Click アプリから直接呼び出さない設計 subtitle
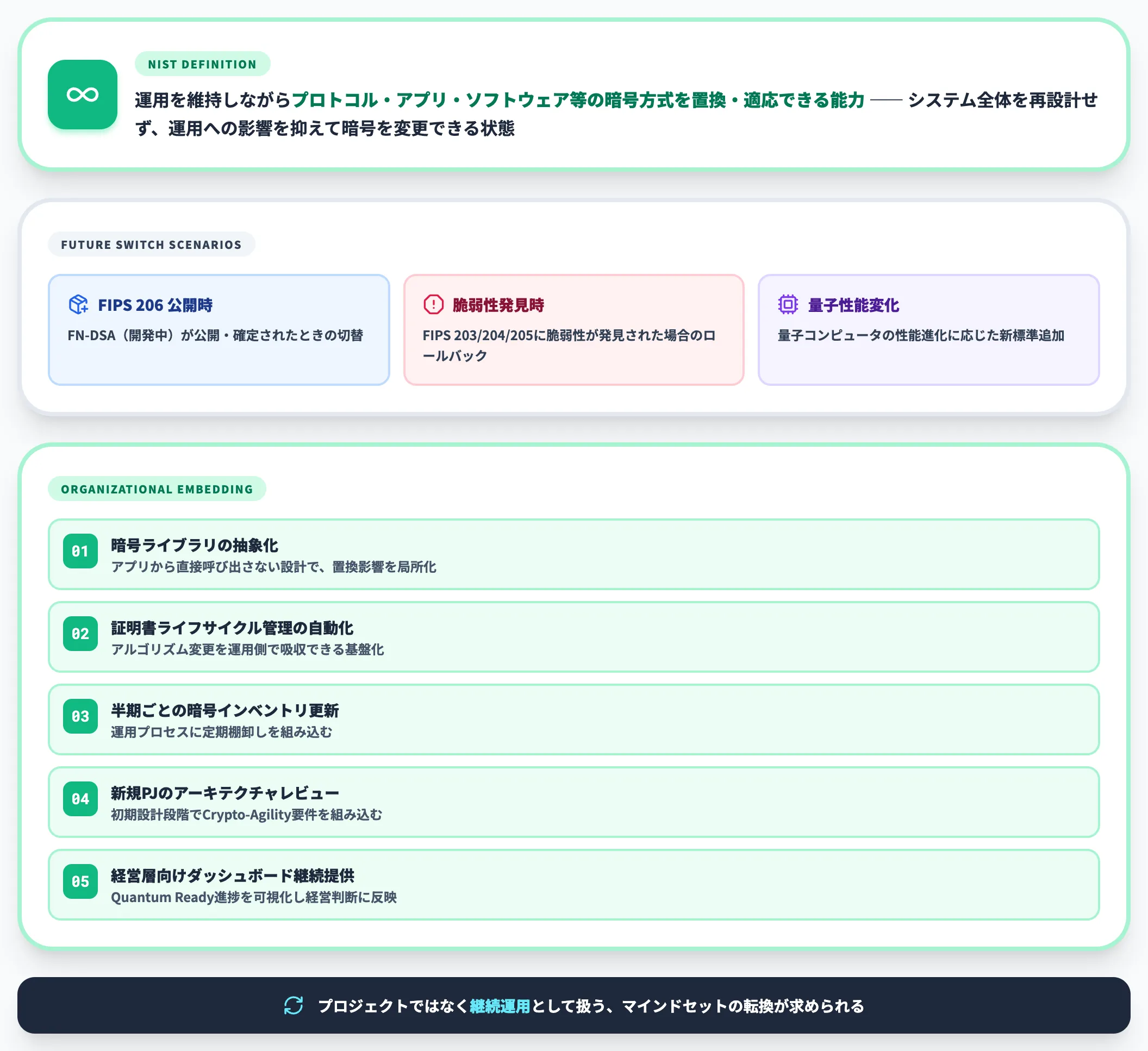The image size is (1148, 1051). pyautogui.click(x=273, y=567)
